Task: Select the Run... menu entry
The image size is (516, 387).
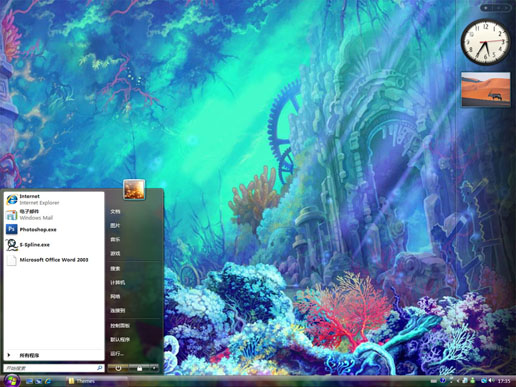Action: click(117, 353)
